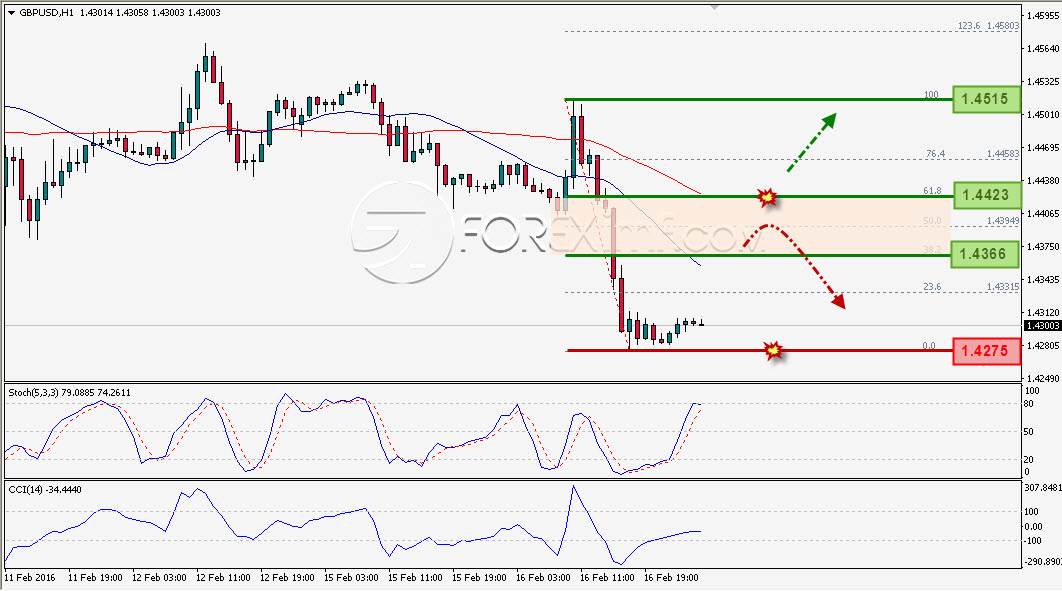Click the 23.6 Fibonacci level label
The image size is (1062, 591).
point(932,286)
